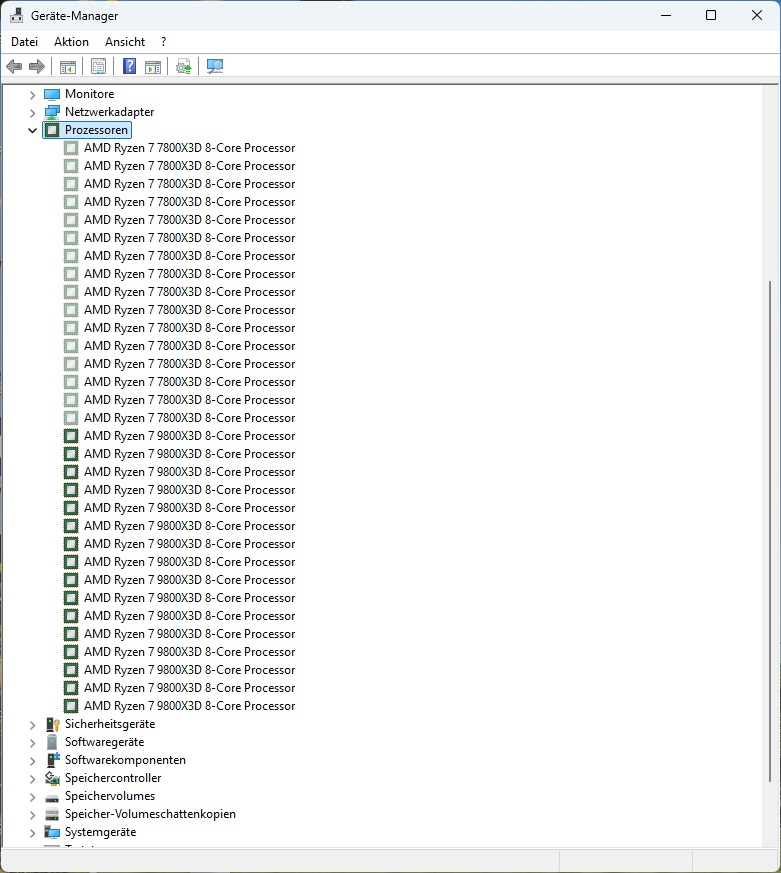
Task: Click the Speichervolumes drive icon
Action: (x=52, y=797)
